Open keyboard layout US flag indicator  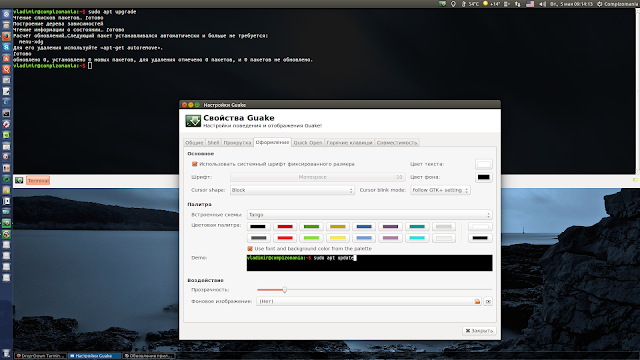pyautogui.click(x=530, y=4)
